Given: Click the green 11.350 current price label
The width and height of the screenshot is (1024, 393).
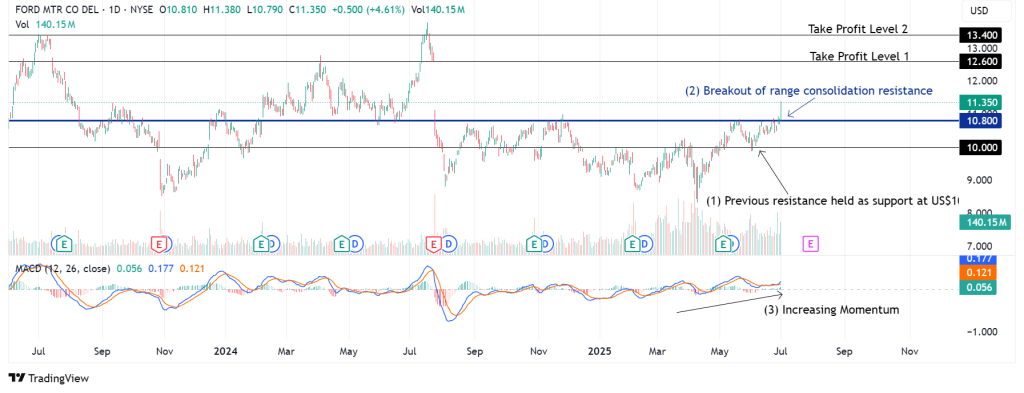Looking at the screenshot, I should (979, 102).
